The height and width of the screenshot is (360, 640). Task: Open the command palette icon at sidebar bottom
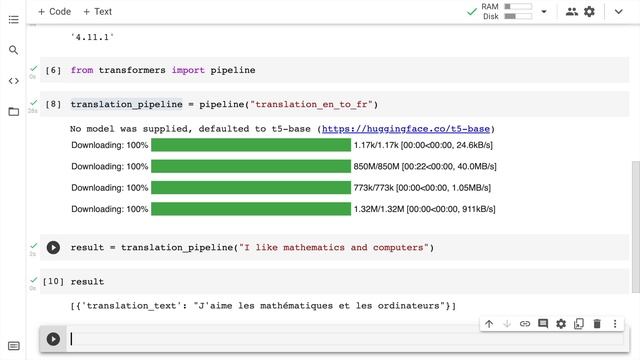coord(13,346)
